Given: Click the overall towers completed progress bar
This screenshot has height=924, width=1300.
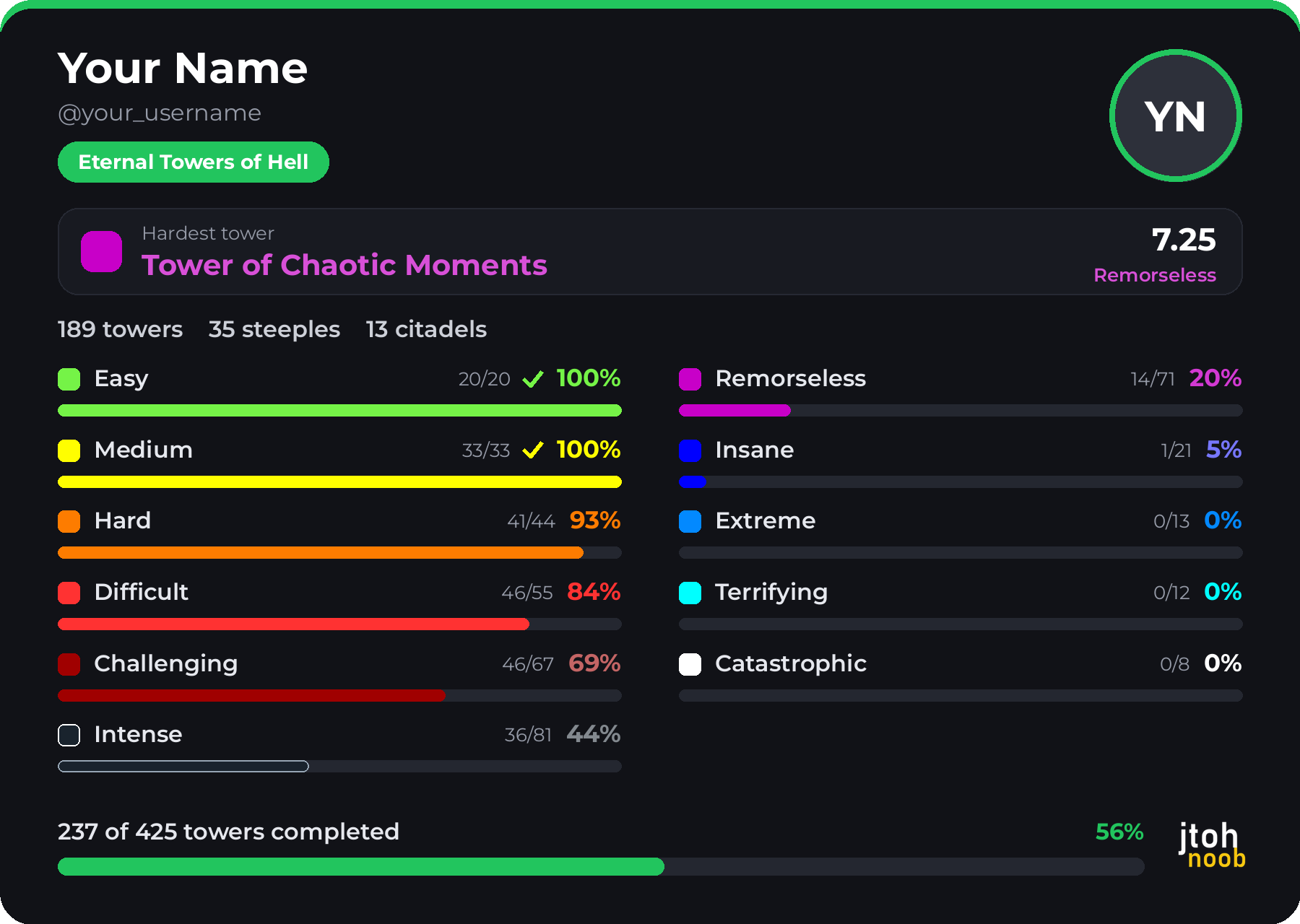Looking at the screenshot, I should [601, 866].
